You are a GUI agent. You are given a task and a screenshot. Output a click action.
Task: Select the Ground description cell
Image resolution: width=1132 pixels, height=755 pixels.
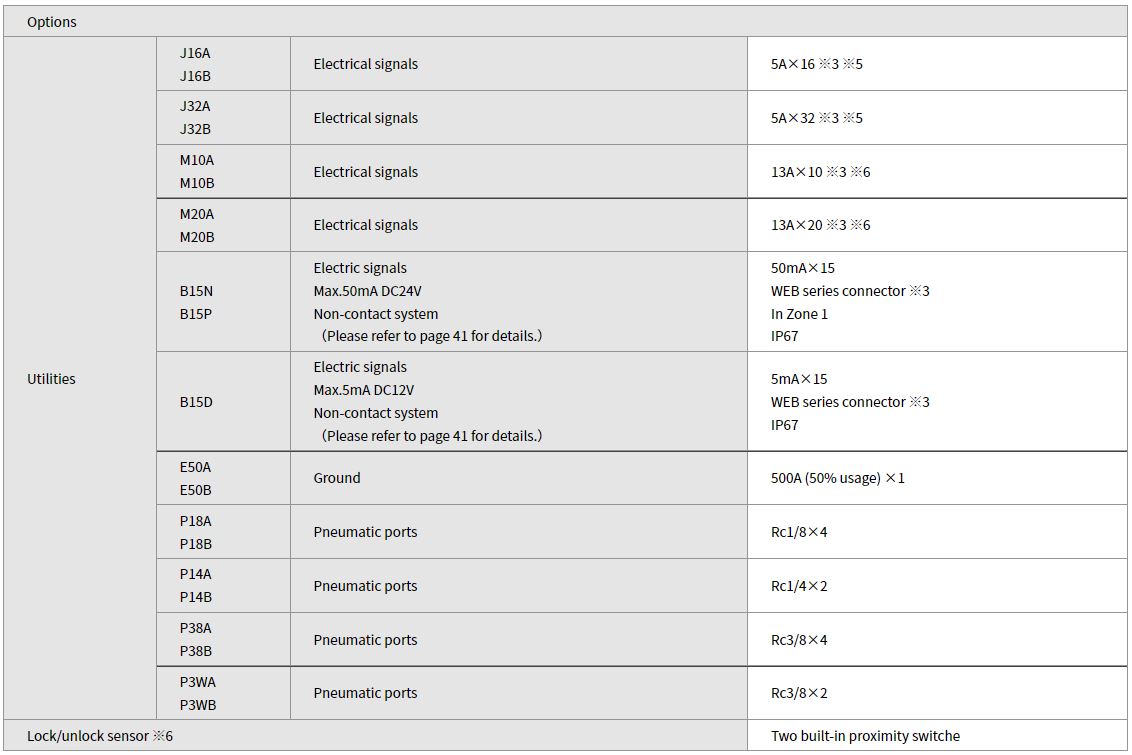tap(519, 478)
